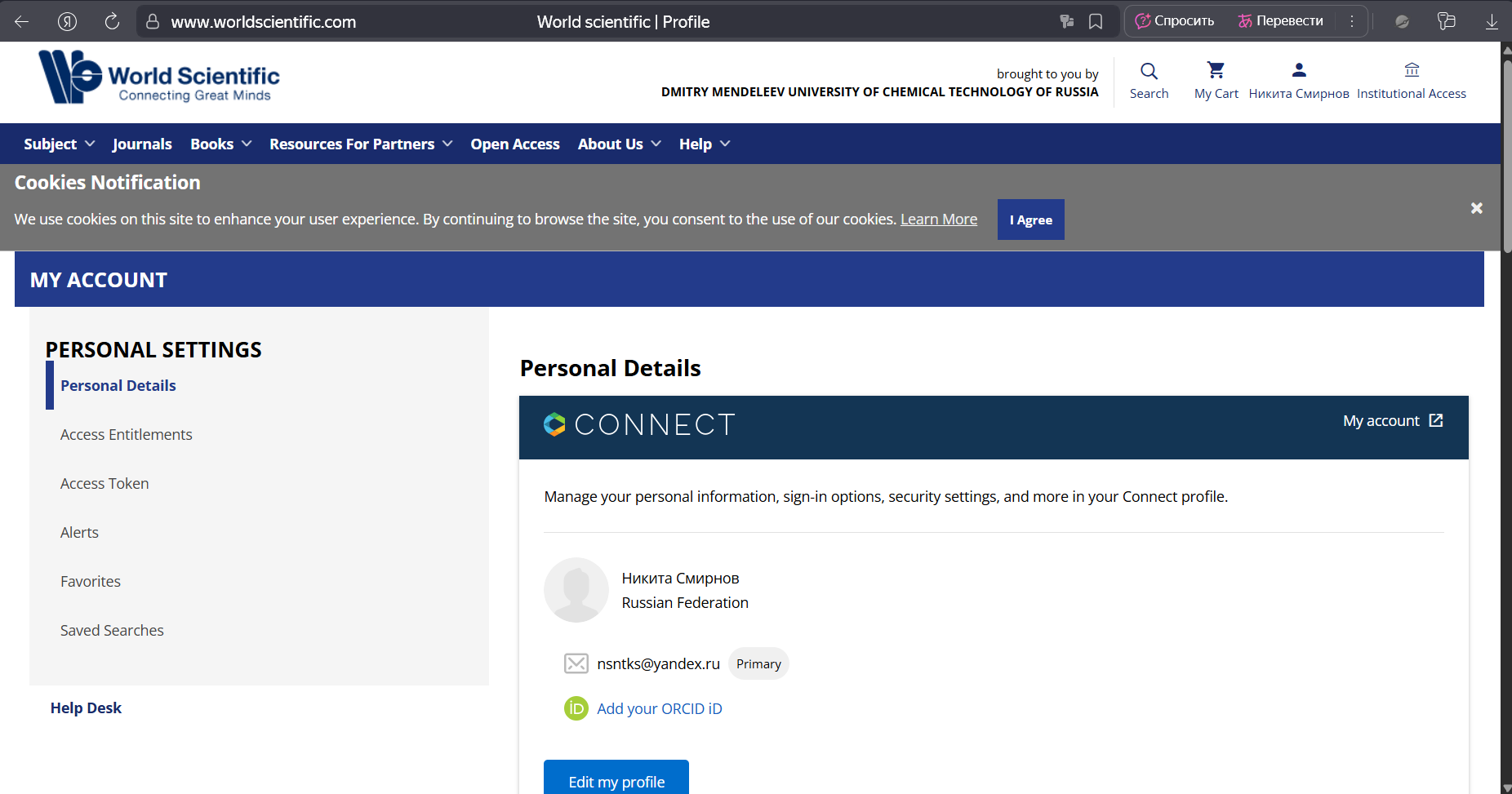Viewport: 1512px width, 794px height.
Task: Open My Cart shopping cart icon
Action: pos(1216,71)
